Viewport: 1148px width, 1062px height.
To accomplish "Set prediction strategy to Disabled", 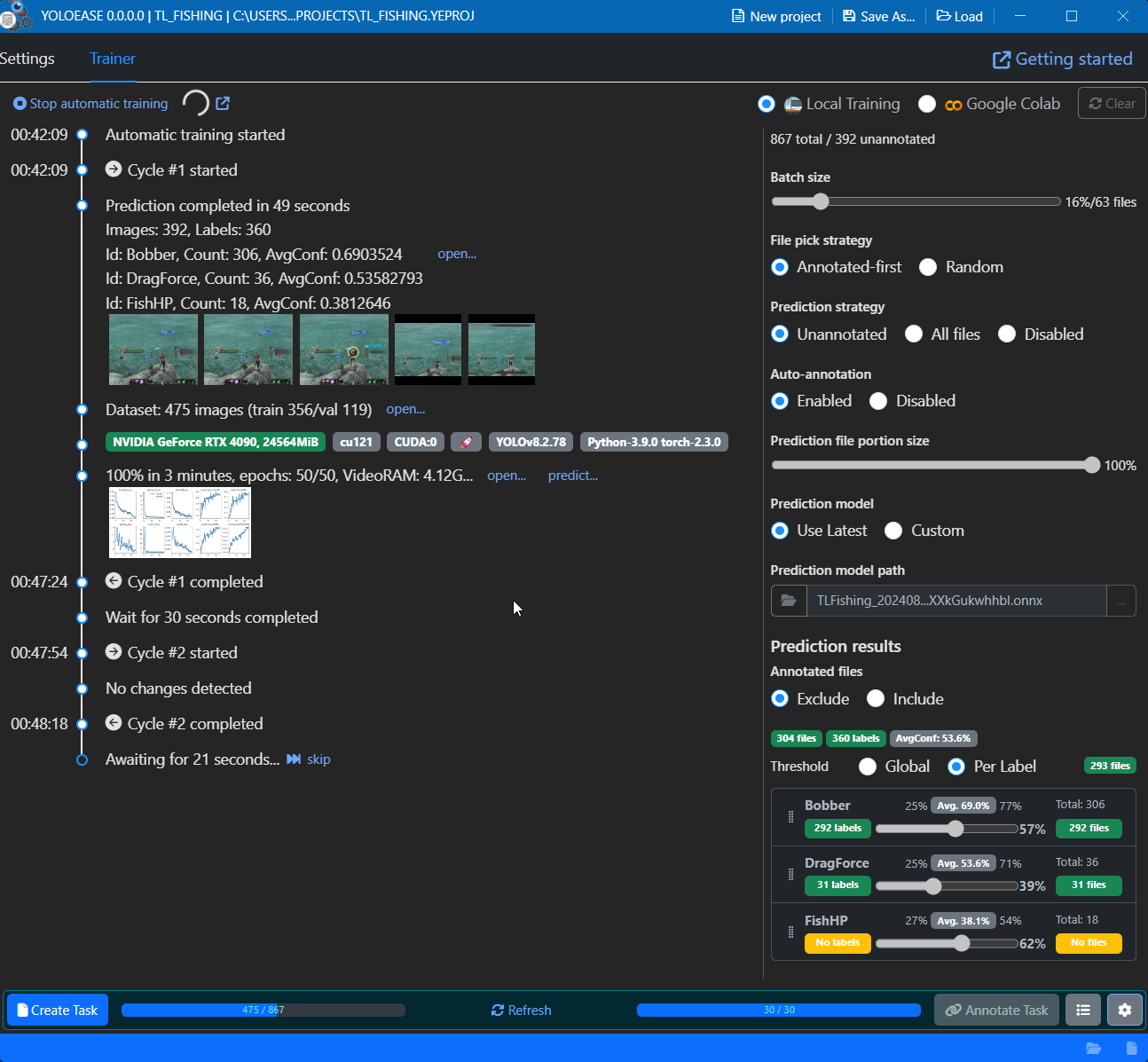I will tap(1007, 334).
